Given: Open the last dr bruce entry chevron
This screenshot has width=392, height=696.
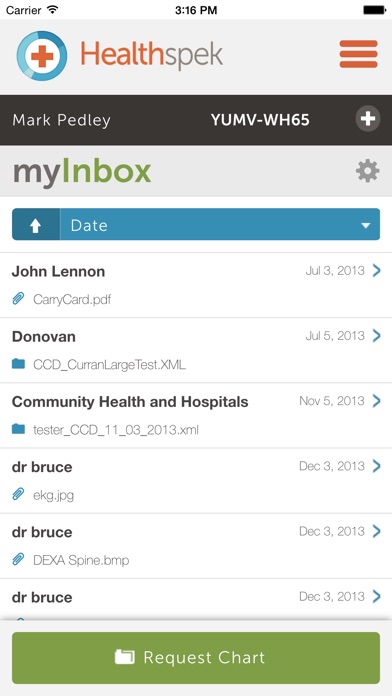Looking at the screenshot, I should [x=376, y=596].
